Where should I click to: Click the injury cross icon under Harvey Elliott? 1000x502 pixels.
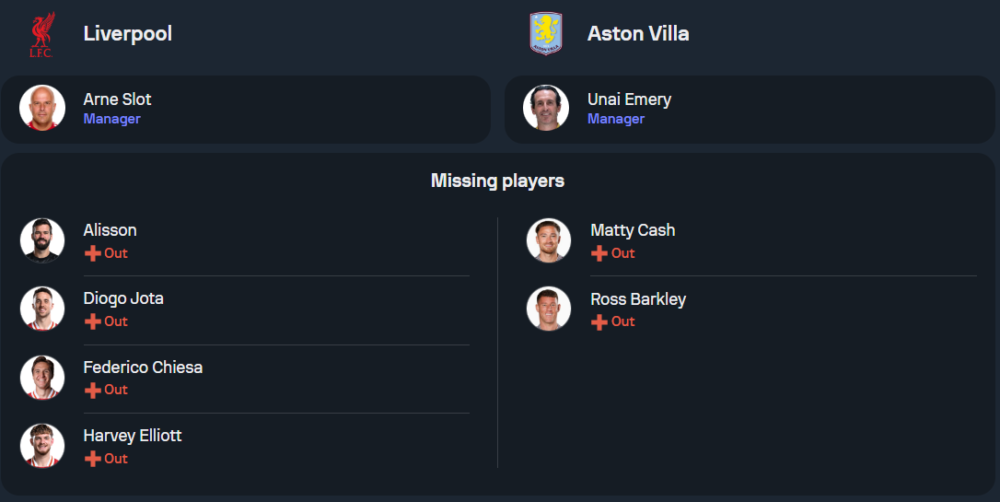(93, 459)
